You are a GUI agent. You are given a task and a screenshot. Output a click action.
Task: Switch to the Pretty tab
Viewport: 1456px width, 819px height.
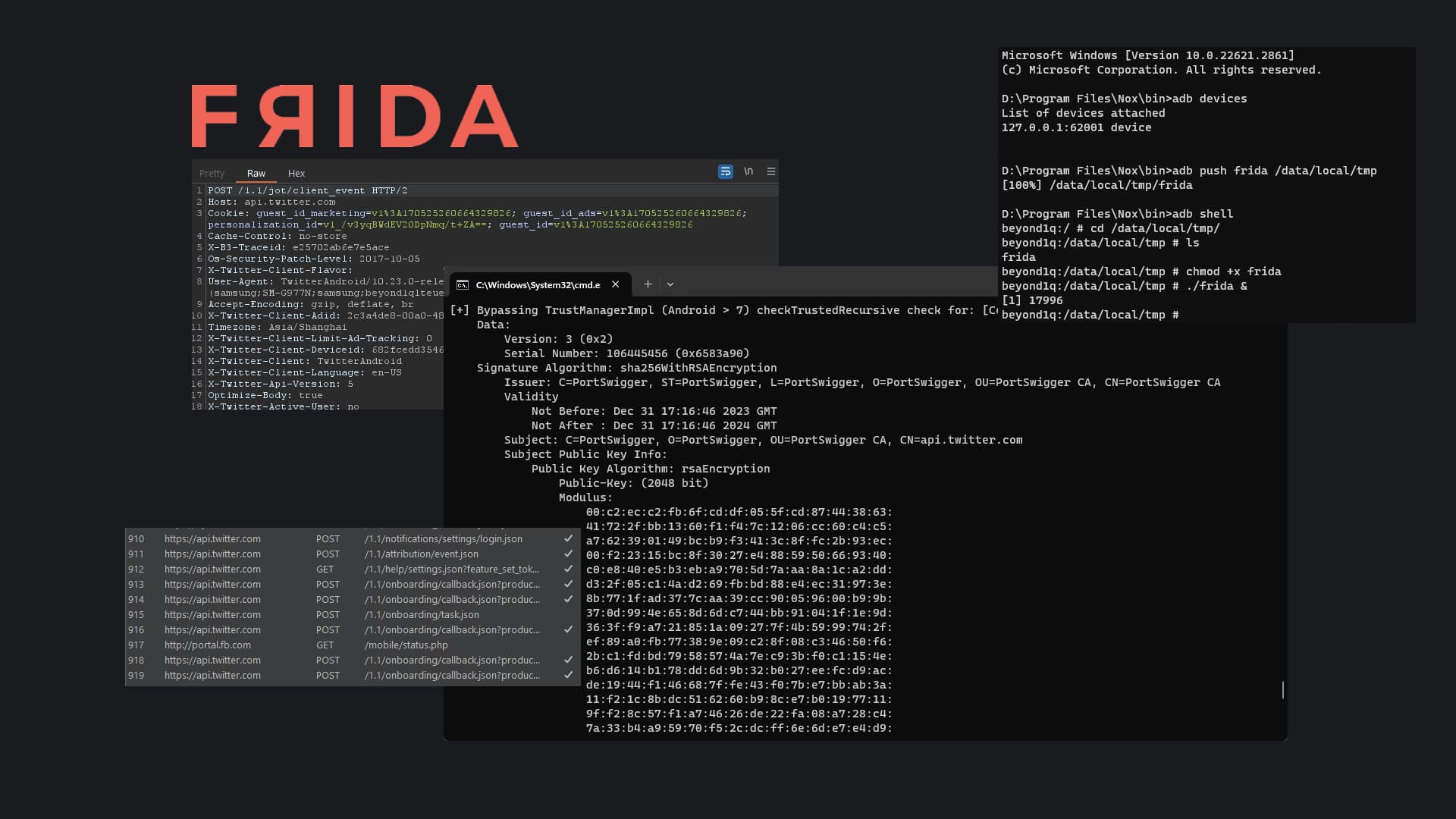tap(212, 173)
